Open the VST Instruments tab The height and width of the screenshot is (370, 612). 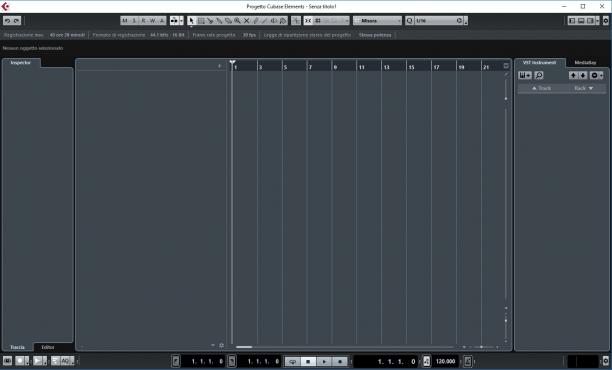coord(539,62)
